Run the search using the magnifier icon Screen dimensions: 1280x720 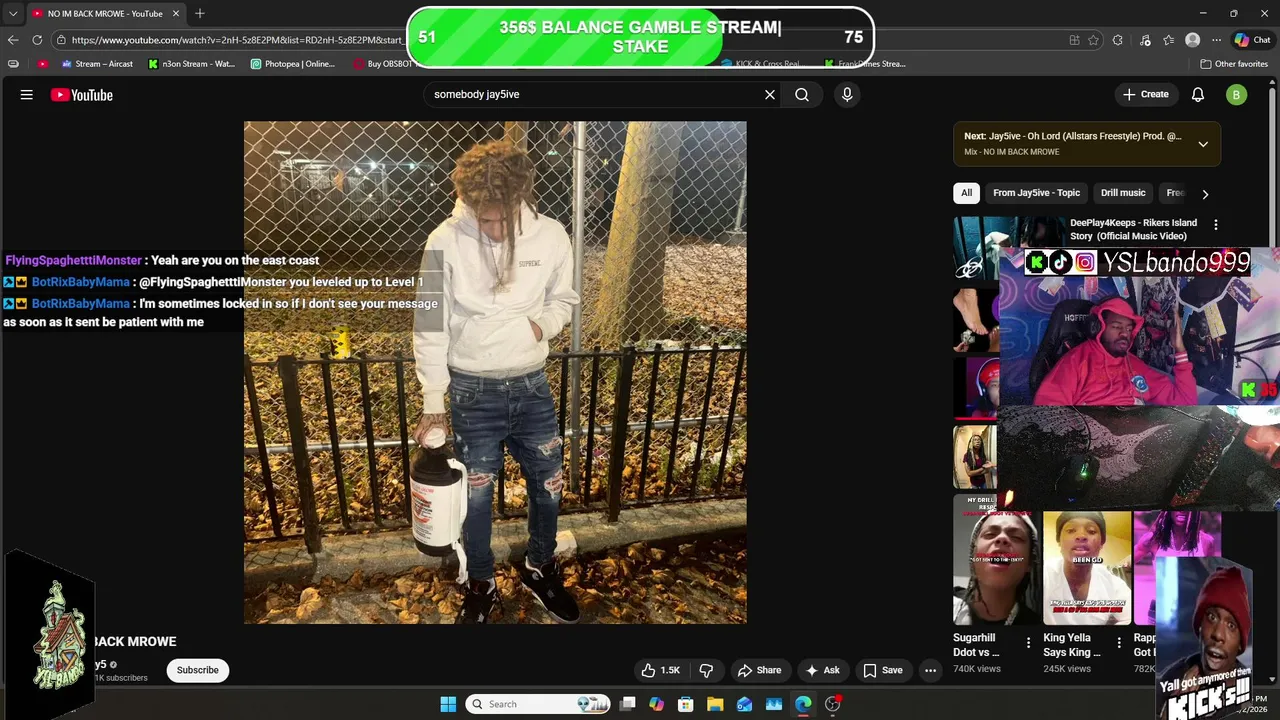coord(802,94)
